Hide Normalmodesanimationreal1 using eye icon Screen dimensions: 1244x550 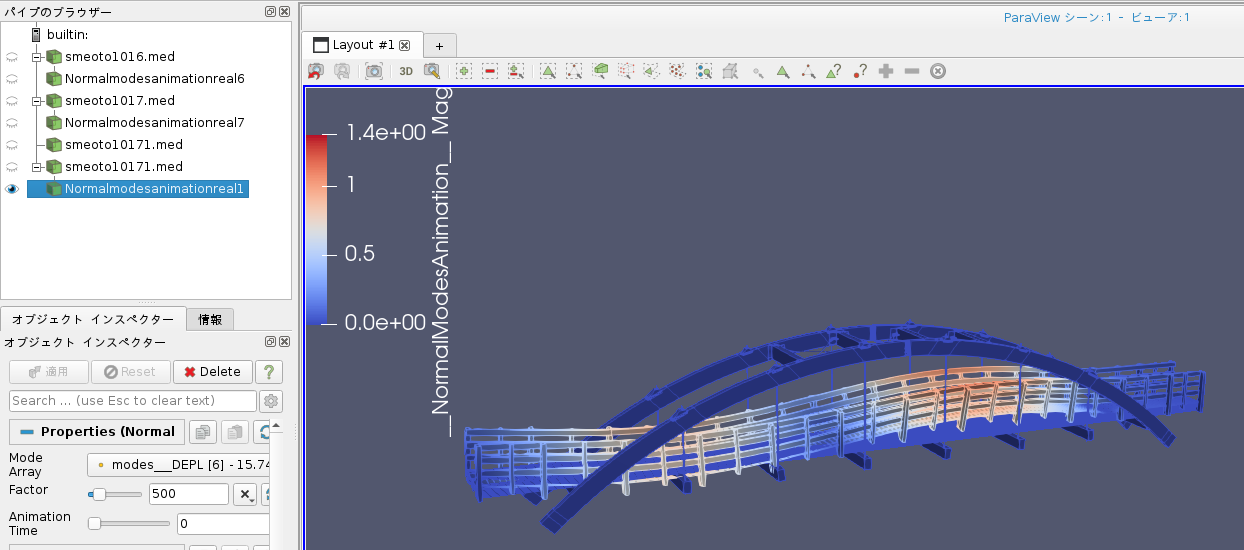[x=12, y=189]
